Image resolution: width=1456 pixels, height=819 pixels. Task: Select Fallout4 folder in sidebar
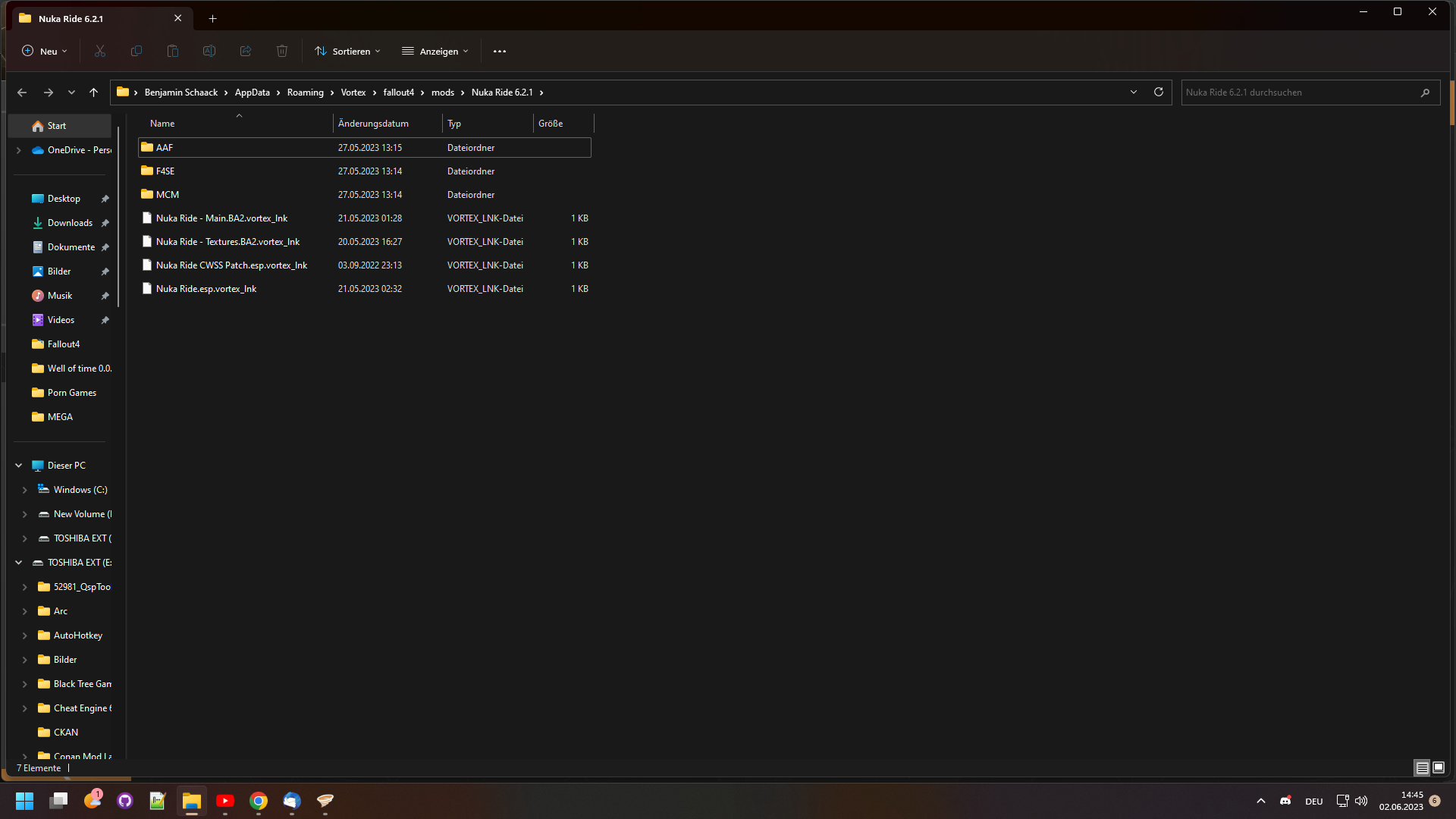pyautogui.click(x=64, y=344)
